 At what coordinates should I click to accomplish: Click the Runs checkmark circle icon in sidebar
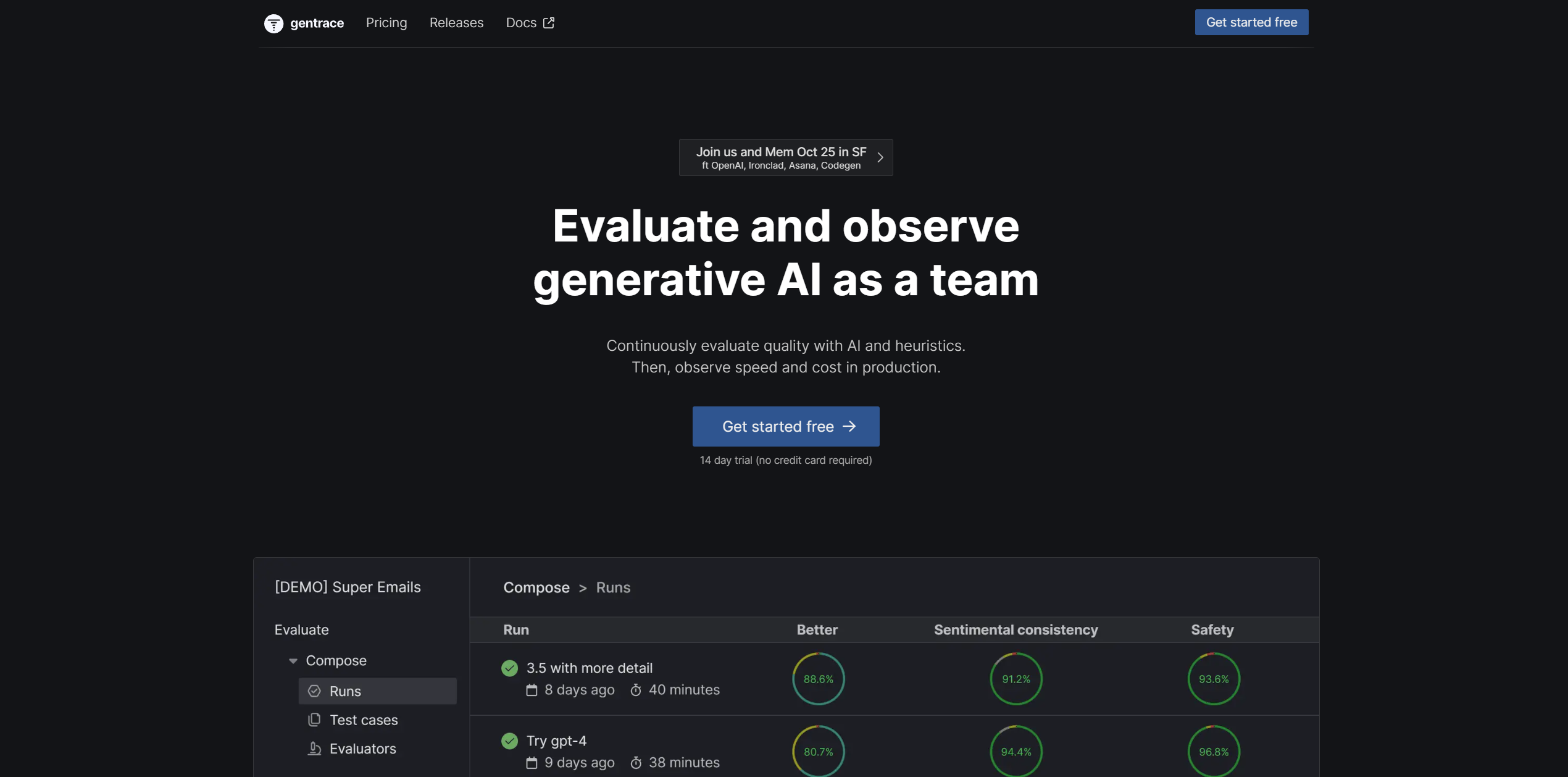314,691
